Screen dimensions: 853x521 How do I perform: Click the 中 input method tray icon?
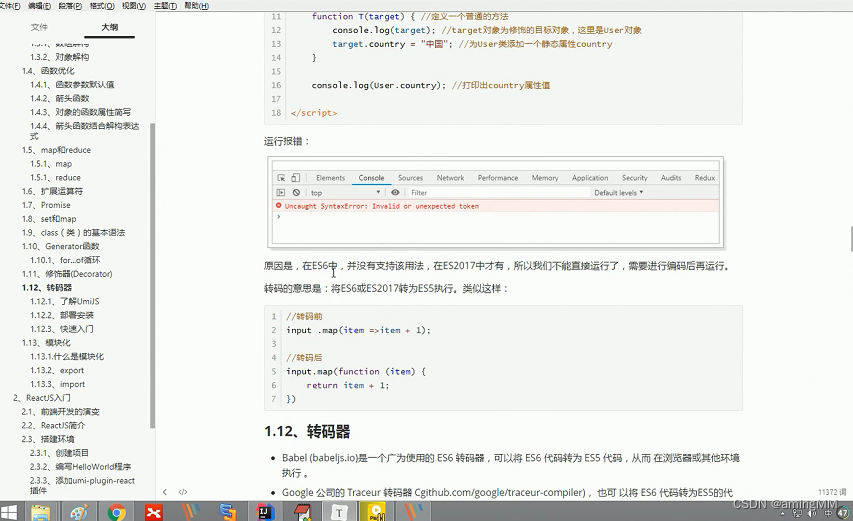click(827, 513)
